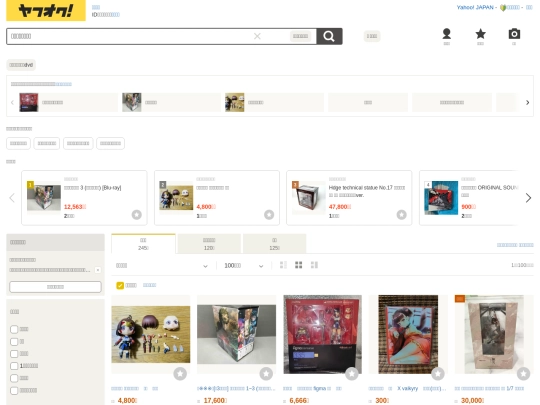540x405 pixels.
Task: Add the ranked 4,800 yen Nendoroid to watchlist
Action: click(269, 215)
